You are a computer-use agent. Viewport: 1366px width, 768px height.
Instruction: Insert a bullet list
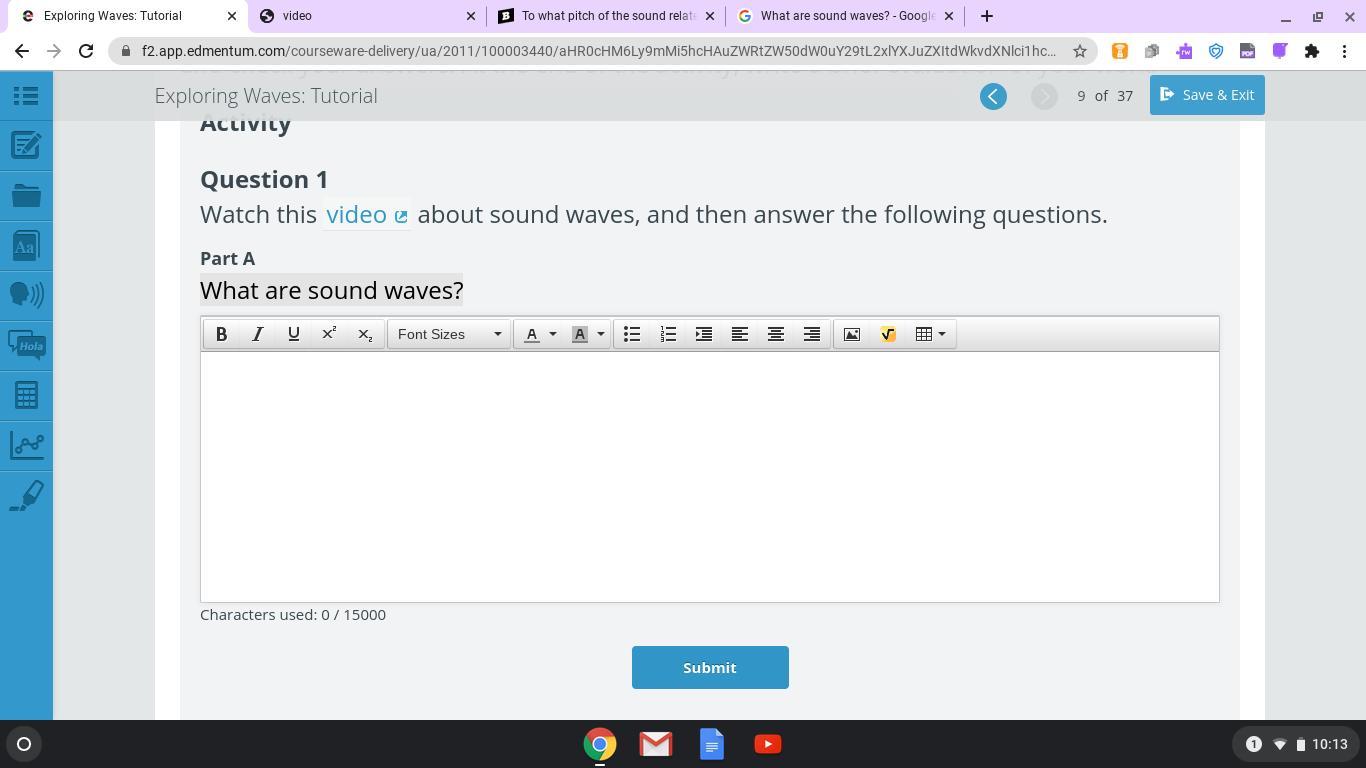(x=632, y=334)
